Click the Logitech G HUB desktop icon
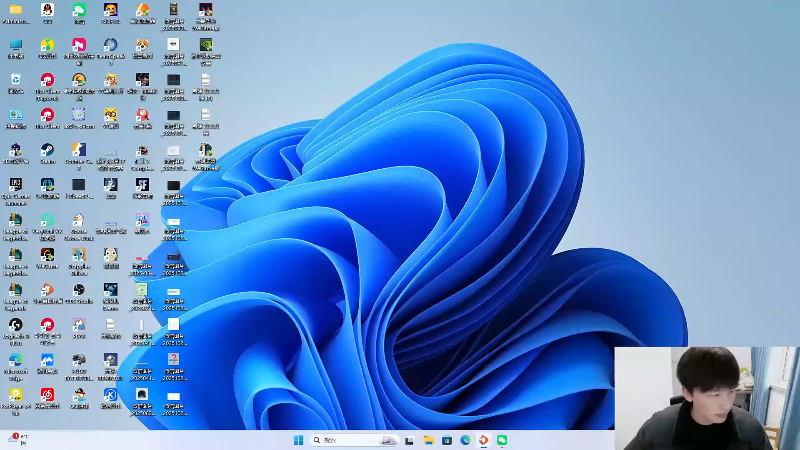Image resolution: width=800 pixels, height=450 pixels. coord(15,325)
